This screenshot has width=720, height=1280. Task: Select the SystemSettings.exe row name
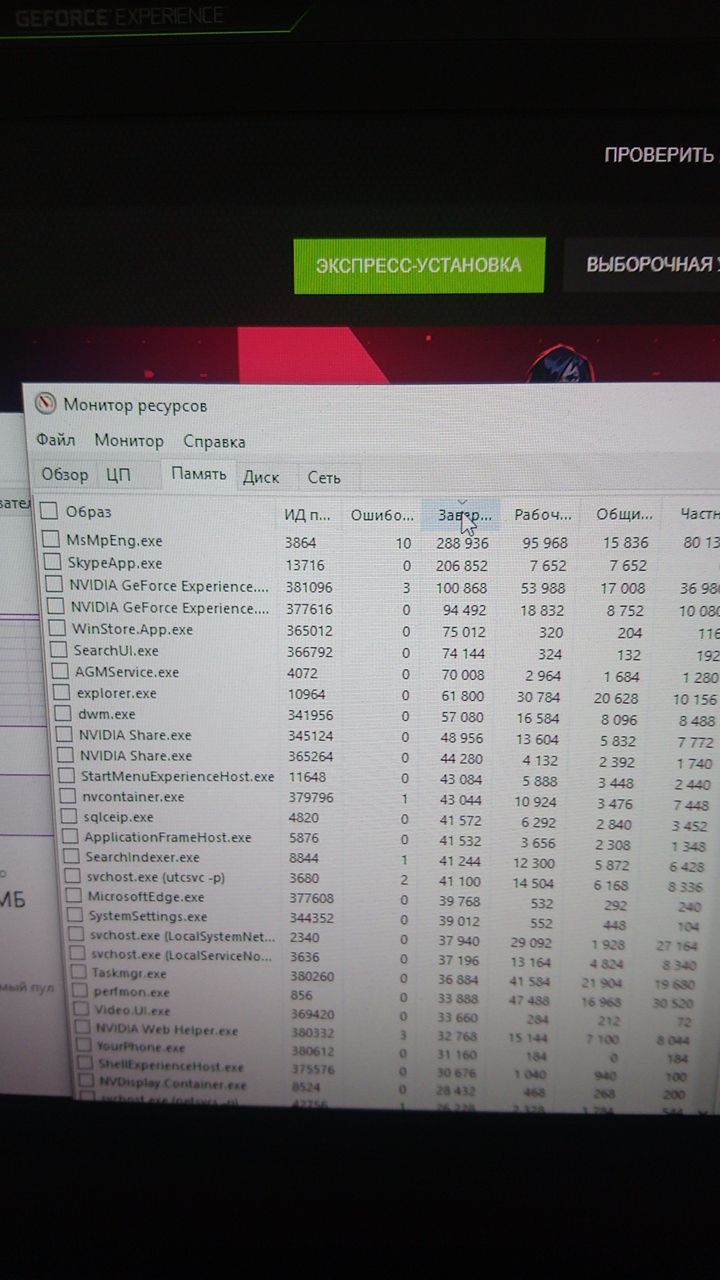[x=148, y=915]
